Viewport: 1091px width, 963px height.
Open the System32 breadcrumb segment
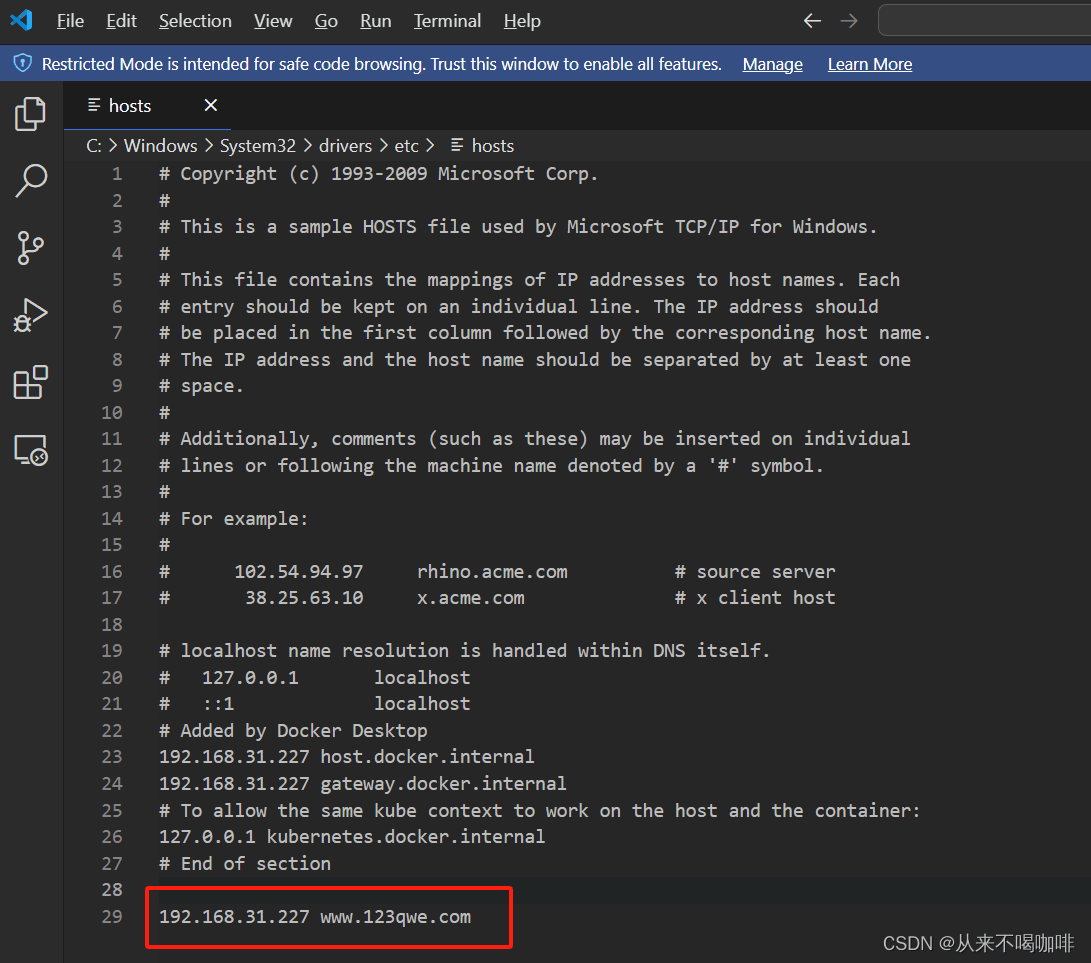point(257,145)
